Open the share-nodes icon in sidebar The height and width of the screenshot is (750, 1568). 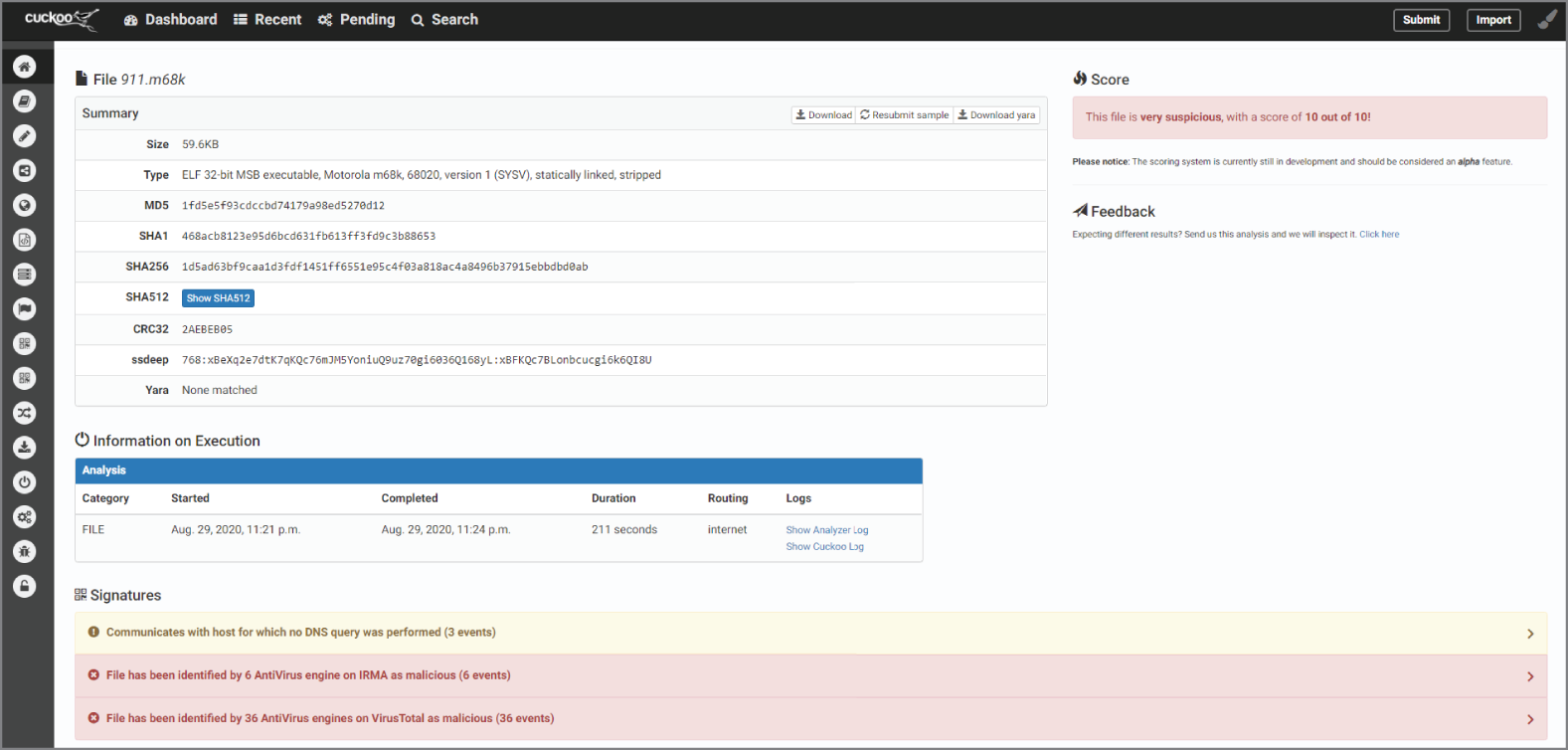(x=25, y=171)
